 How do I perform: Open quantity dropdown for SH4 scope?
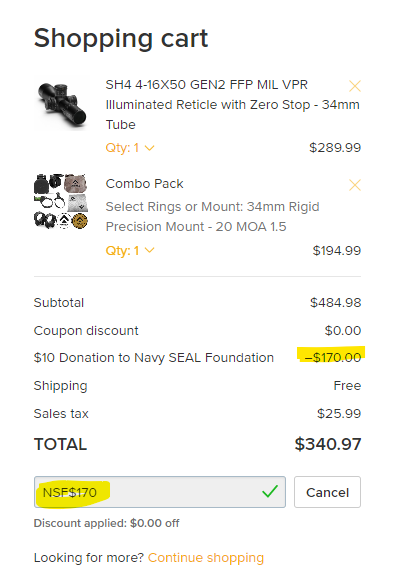(130, 148)
